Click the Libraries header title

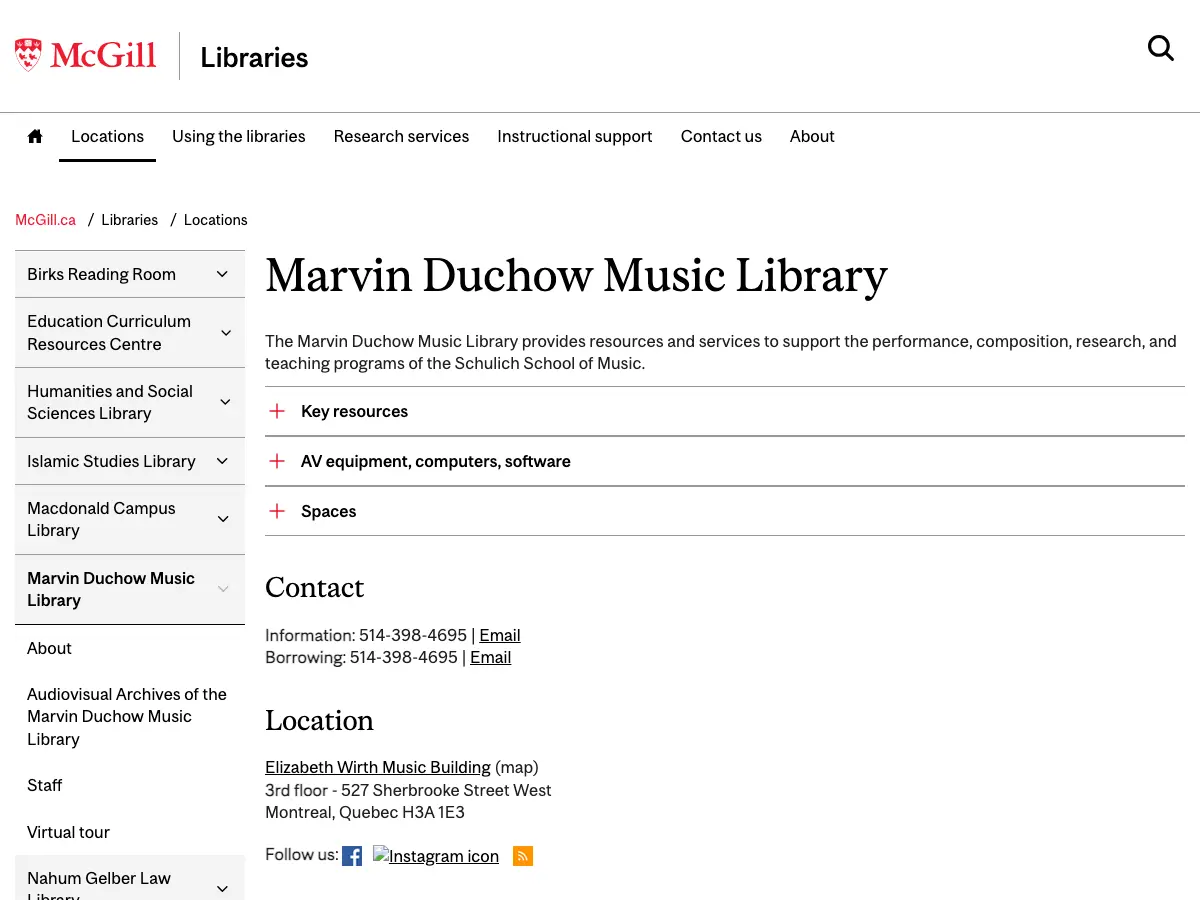point(254,57)
